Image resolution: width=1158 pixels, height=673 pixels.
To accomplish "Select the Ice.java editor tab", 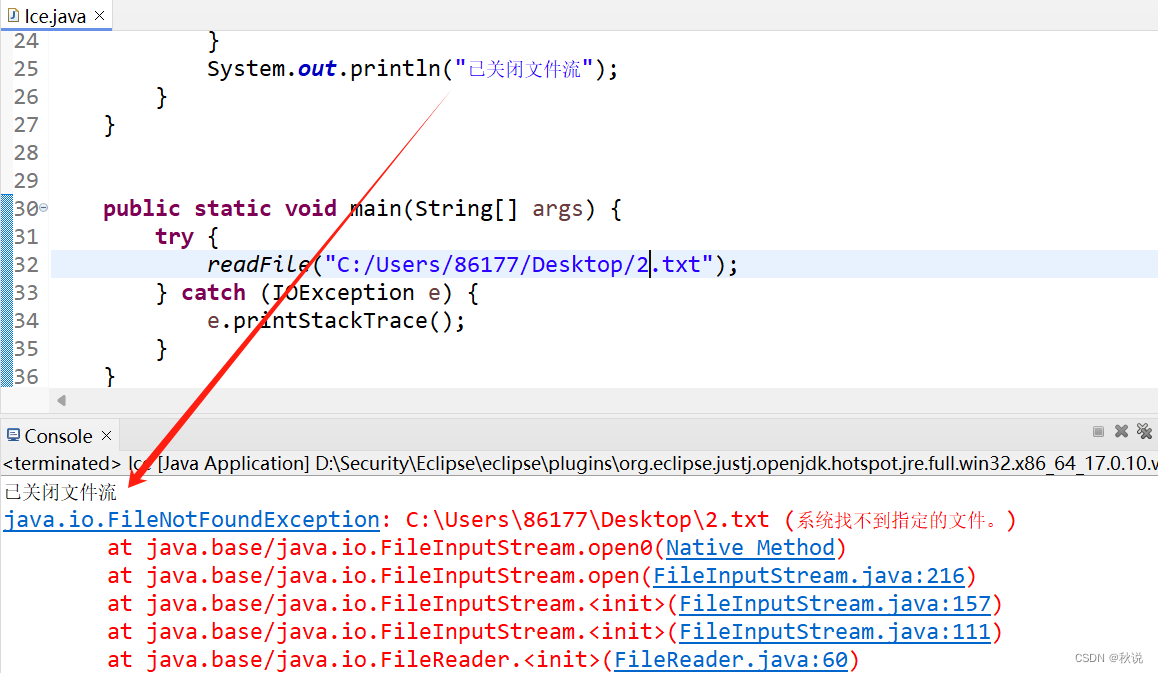I will [x=55, y=16].
